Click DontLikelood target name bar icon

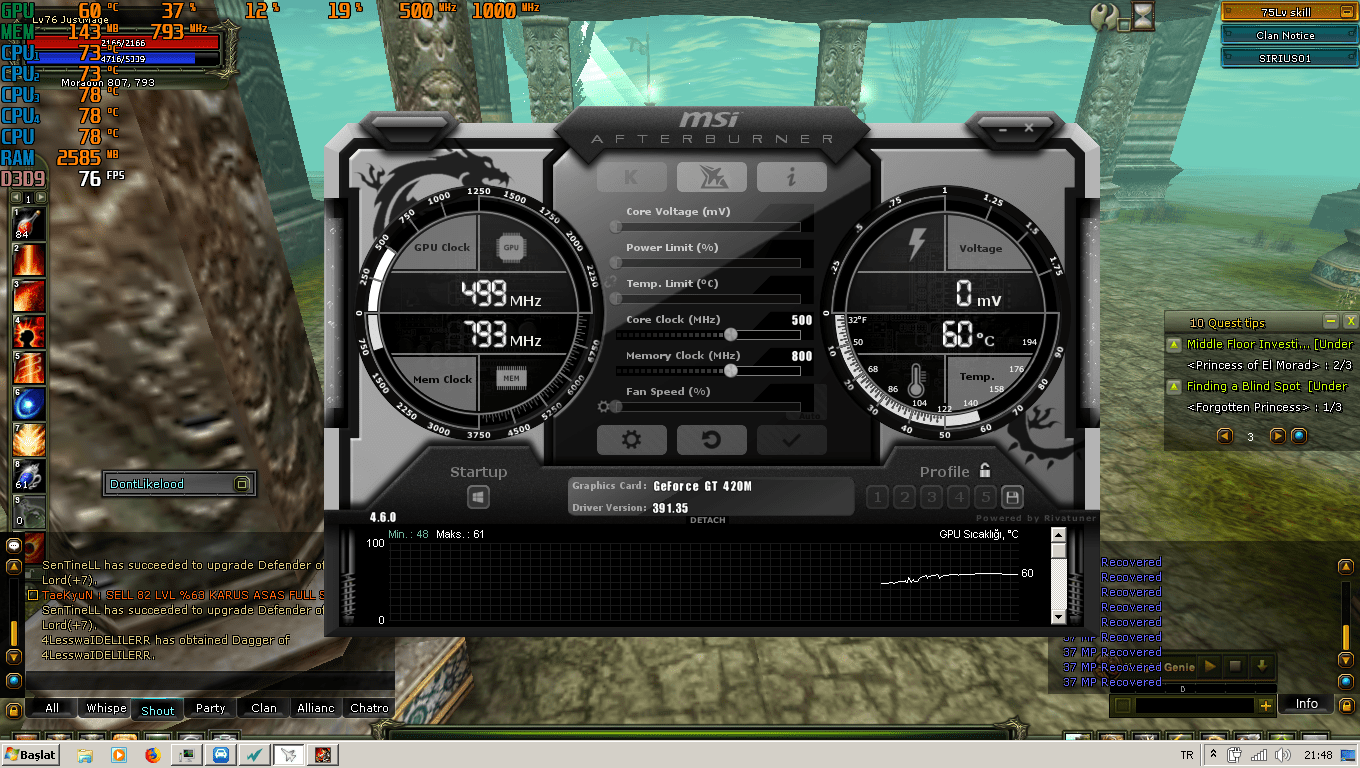241,484
